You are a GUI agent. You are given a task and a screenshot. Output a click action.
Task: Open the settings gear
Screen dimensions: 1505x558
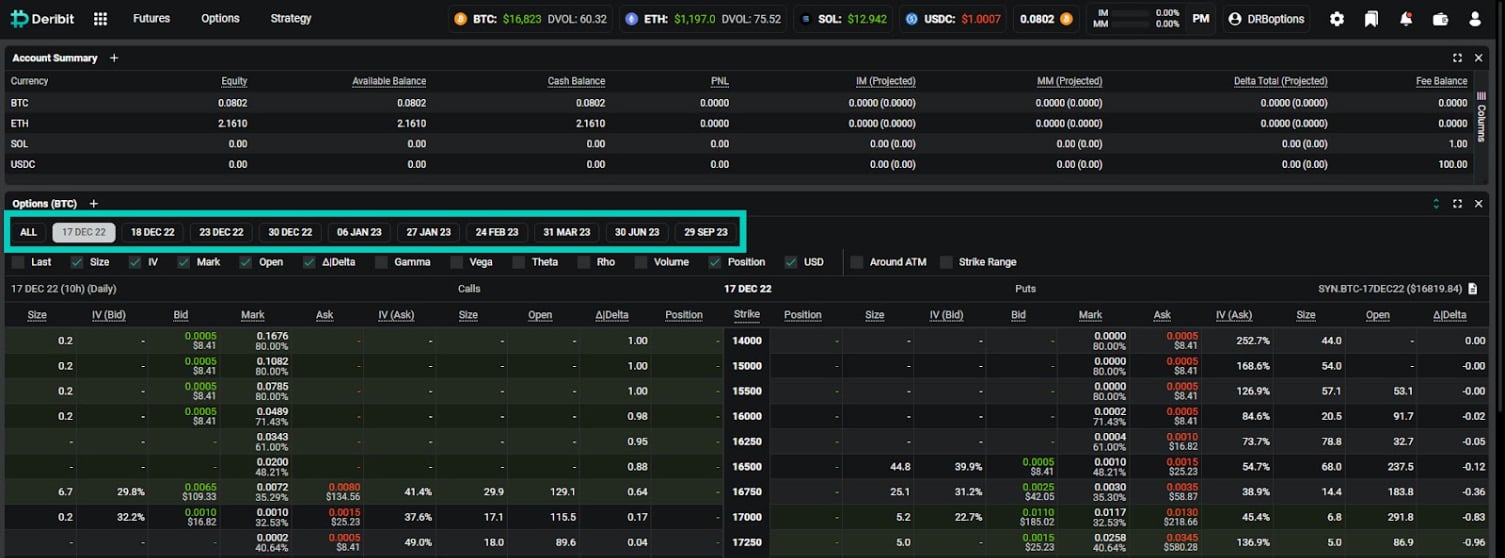[x=1337, y=19]
